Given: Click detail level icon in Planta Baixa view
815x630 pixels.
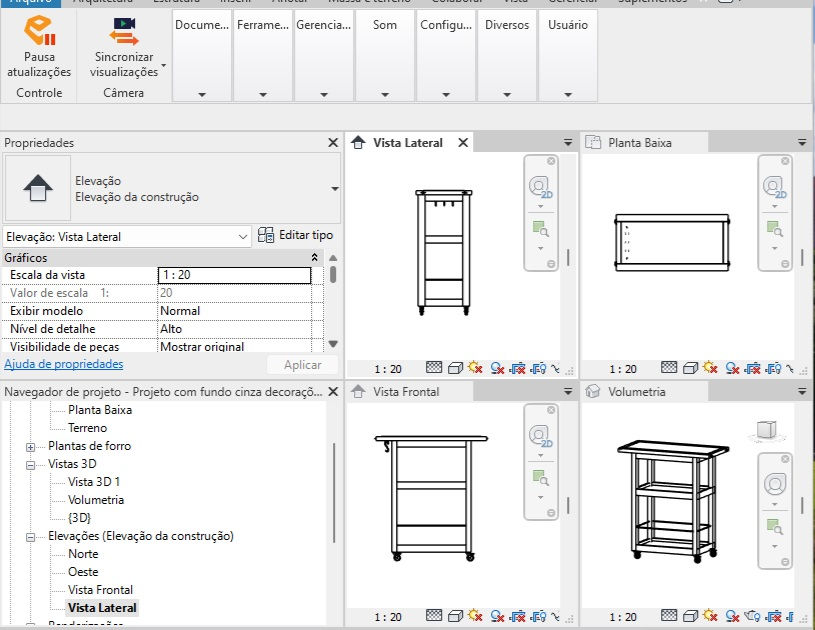Looking at the screenshot, I should tap(669, 368).
